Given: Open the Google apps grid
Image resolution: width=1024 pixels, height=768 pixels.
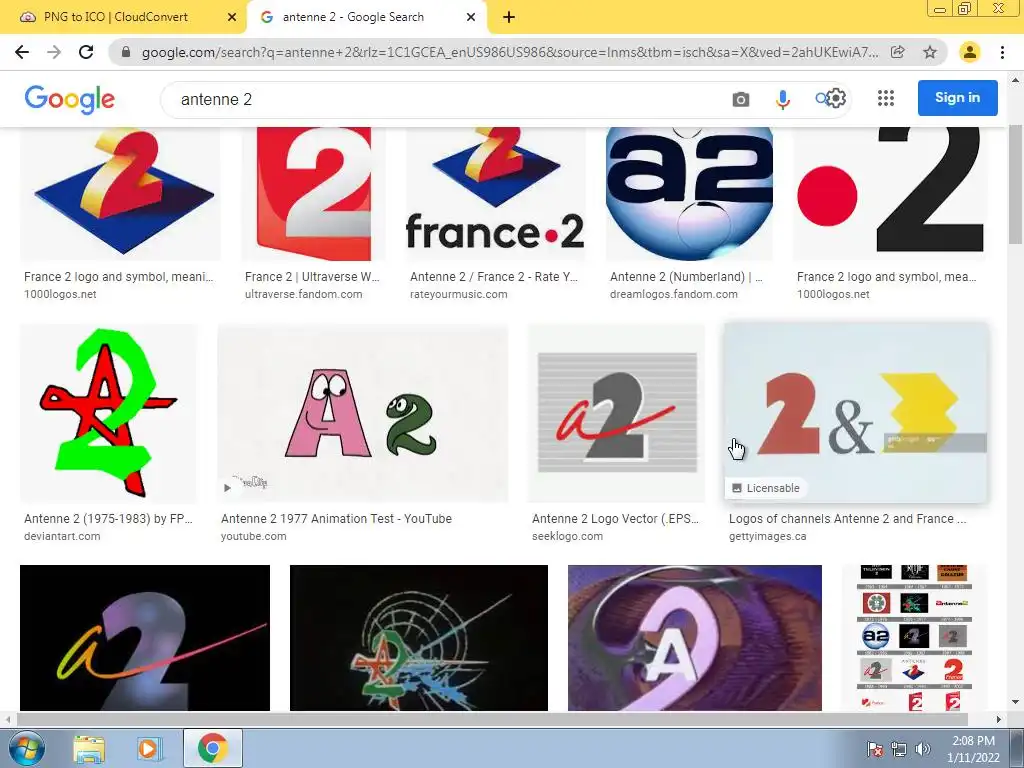Looking at the screenshot, I should pos(886,98).
